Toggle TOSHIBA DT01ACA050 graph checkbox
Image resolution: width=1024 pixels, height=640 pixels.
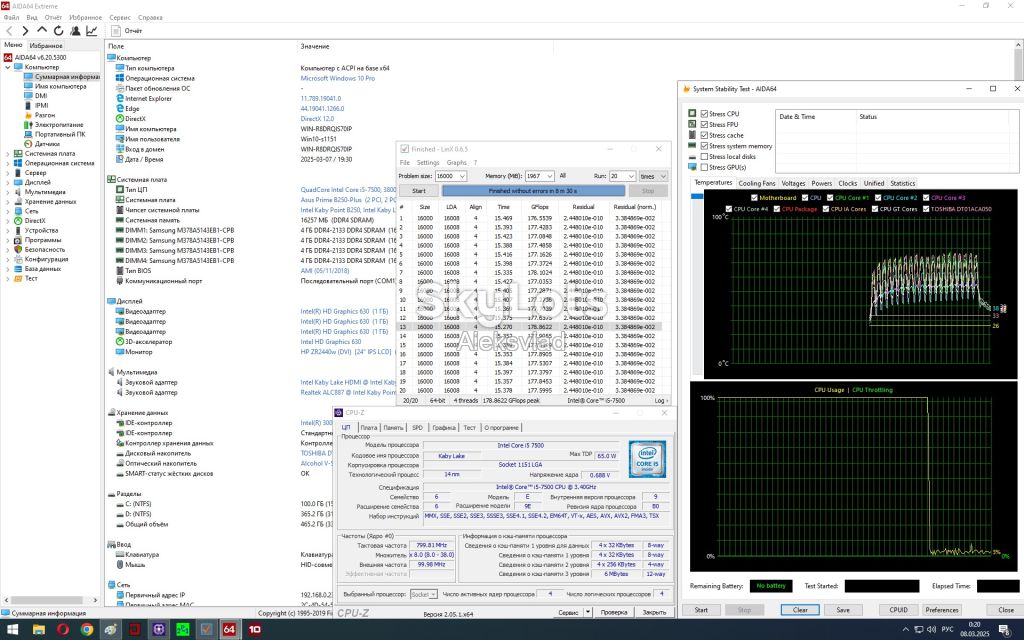pyautogui.click(x=925, y=209)
